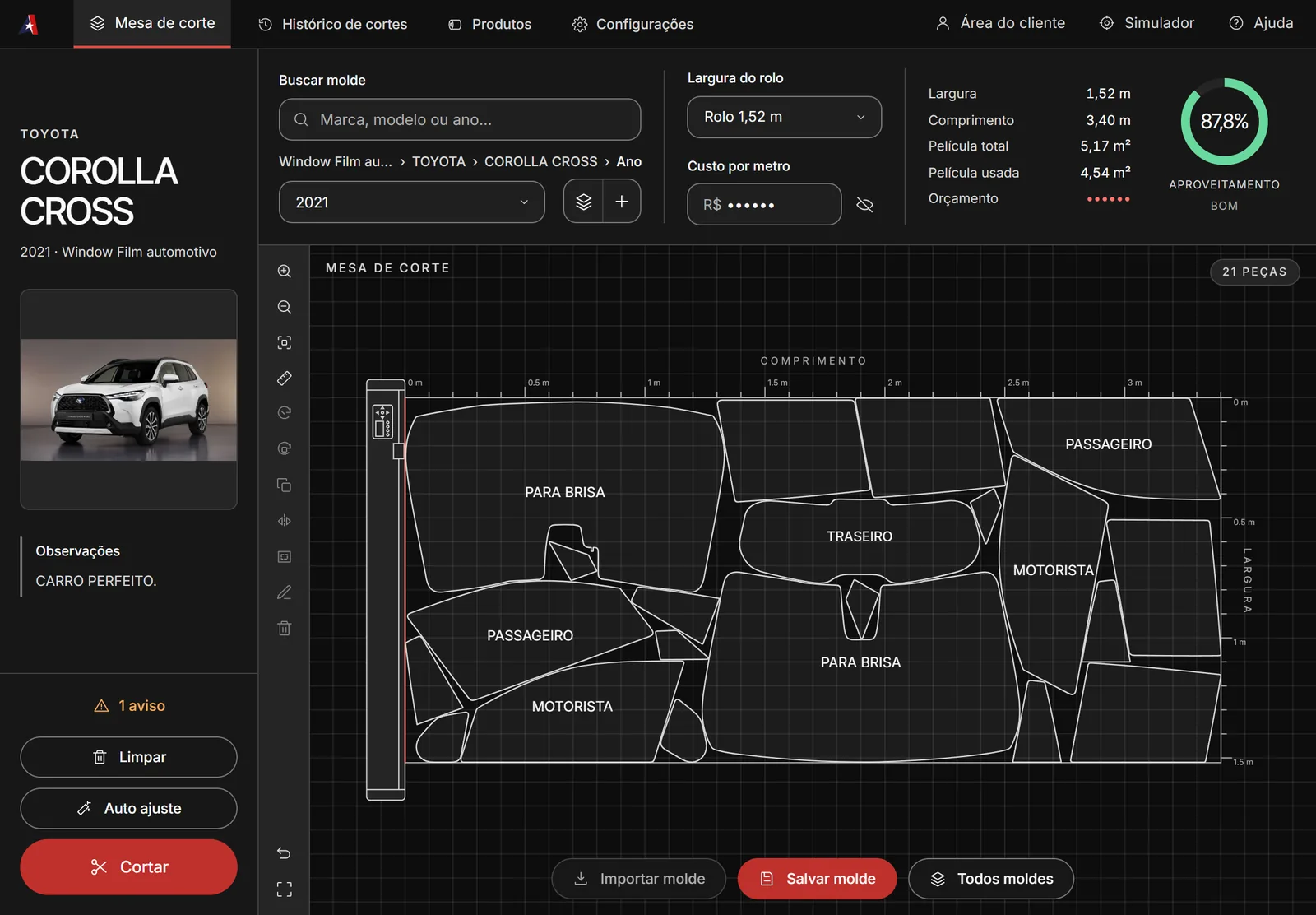Click the app logo in top-left corner
The width and height of the screenshot is (1316, 915).
tap(30, 25)
